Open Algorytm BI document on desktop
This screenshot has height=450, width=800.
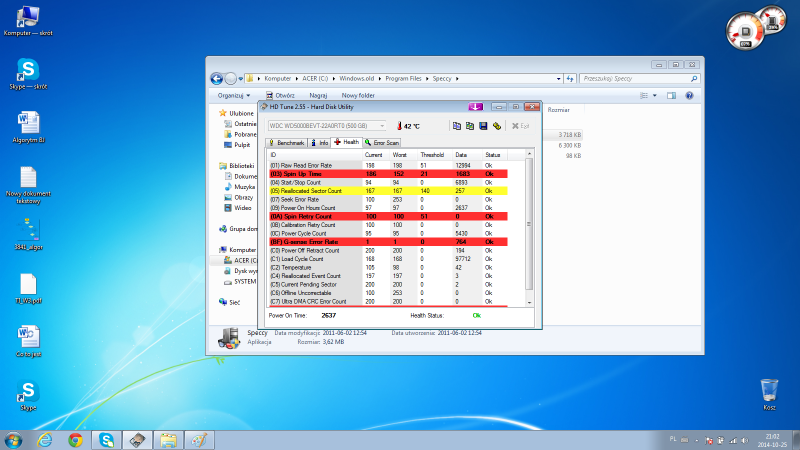(28, 127)
